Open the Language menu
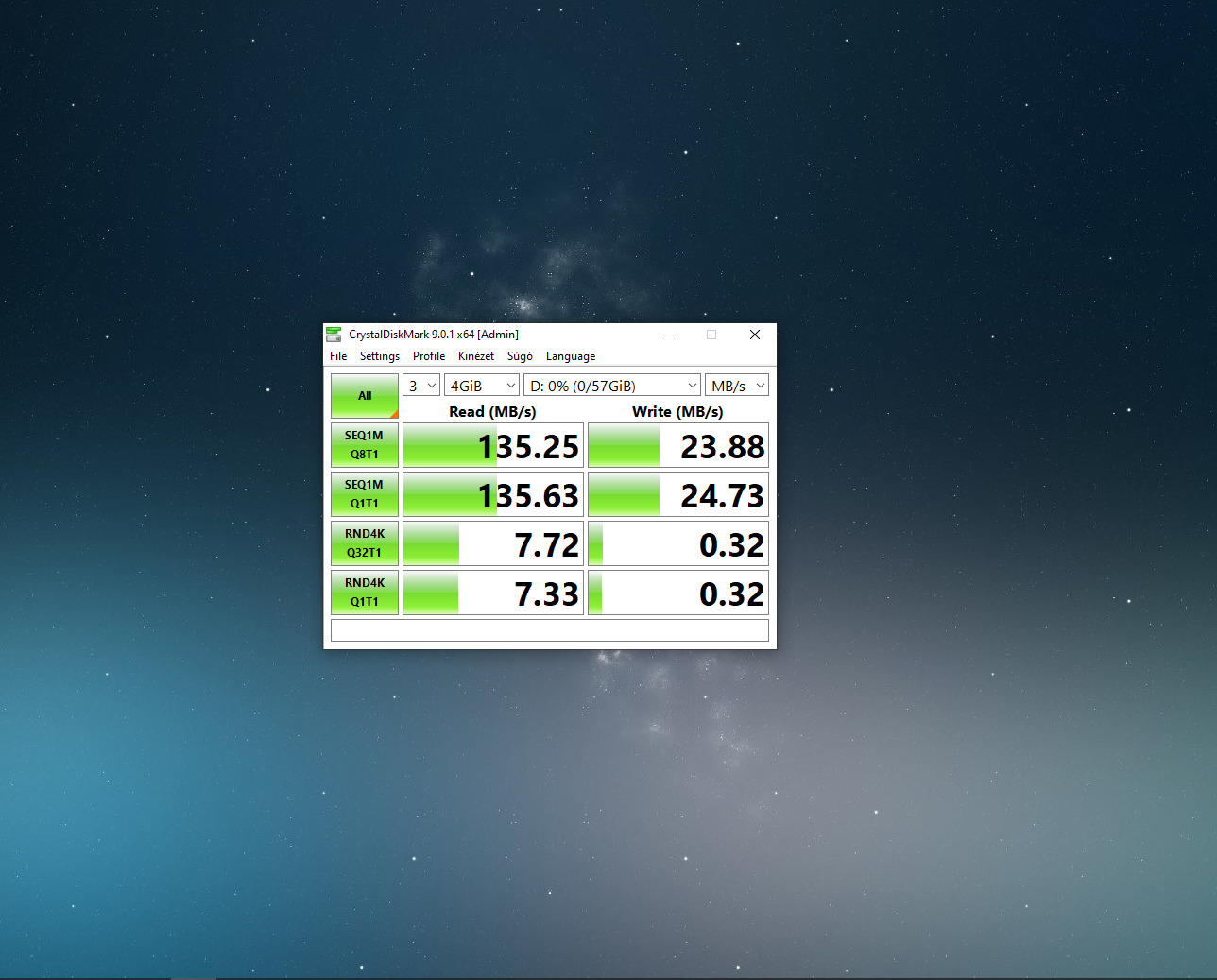 tap(571, 356)
